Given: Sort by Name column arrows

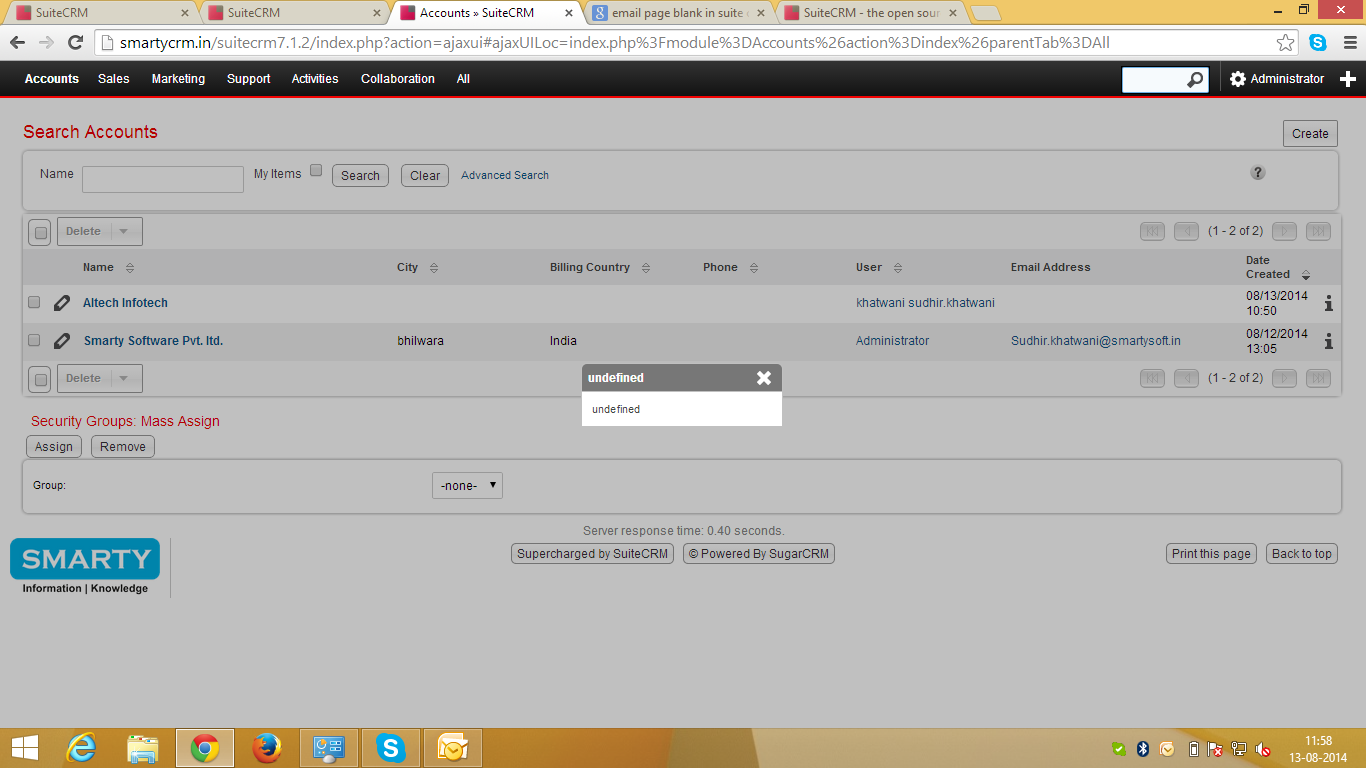Looking at the screenshot, I should click(130, 268).
